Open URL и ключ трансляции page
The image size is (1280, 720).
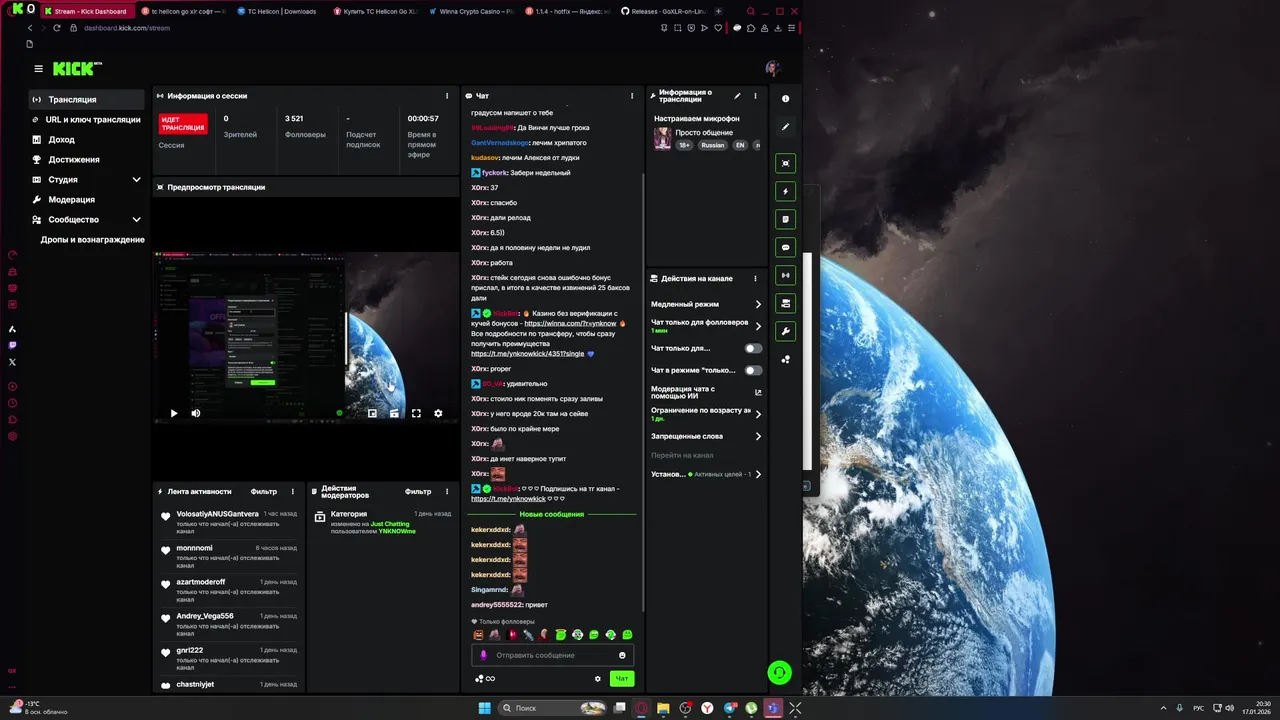point(87,119)
